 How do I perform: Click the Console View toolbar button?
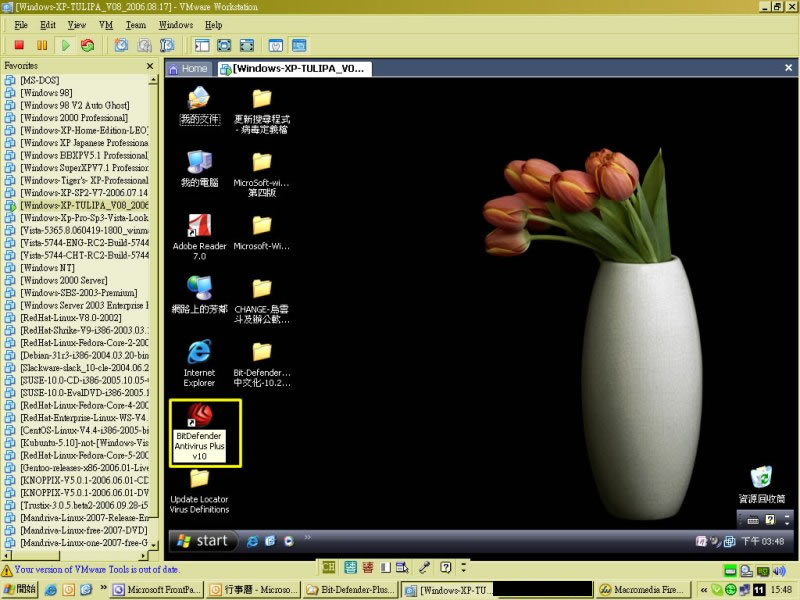[299, 45]
